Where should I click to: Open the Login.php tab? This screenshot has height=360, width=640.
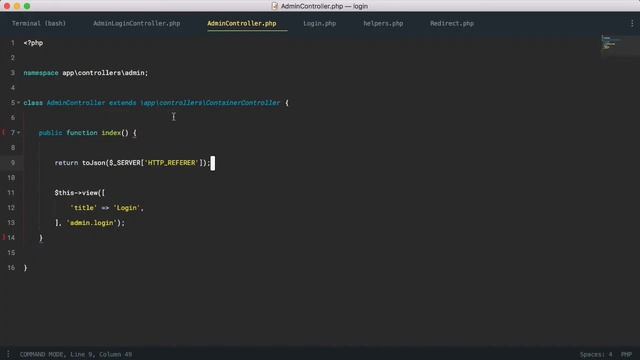tap(320, 24)
